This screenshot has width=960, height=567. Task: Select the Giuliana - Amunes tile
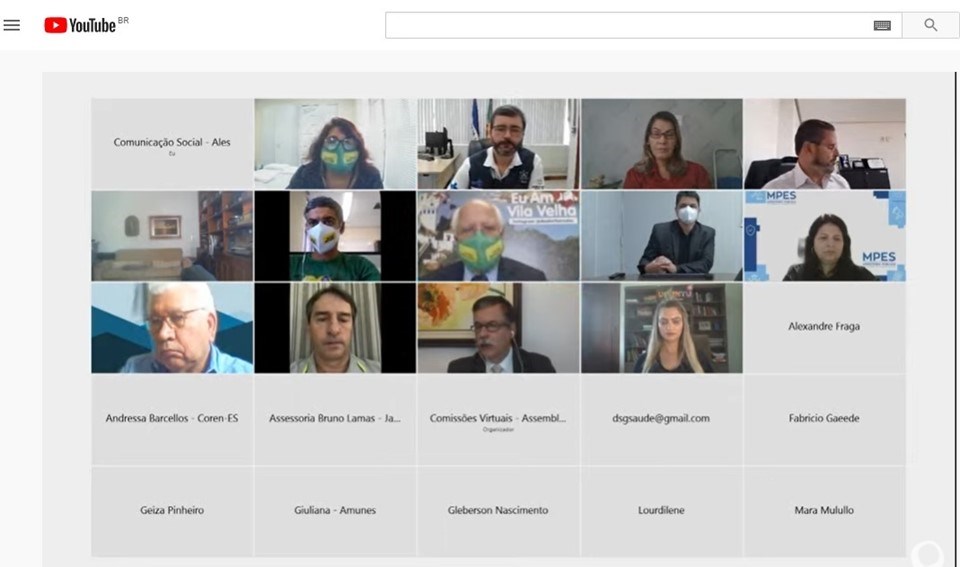click(335, 511)
